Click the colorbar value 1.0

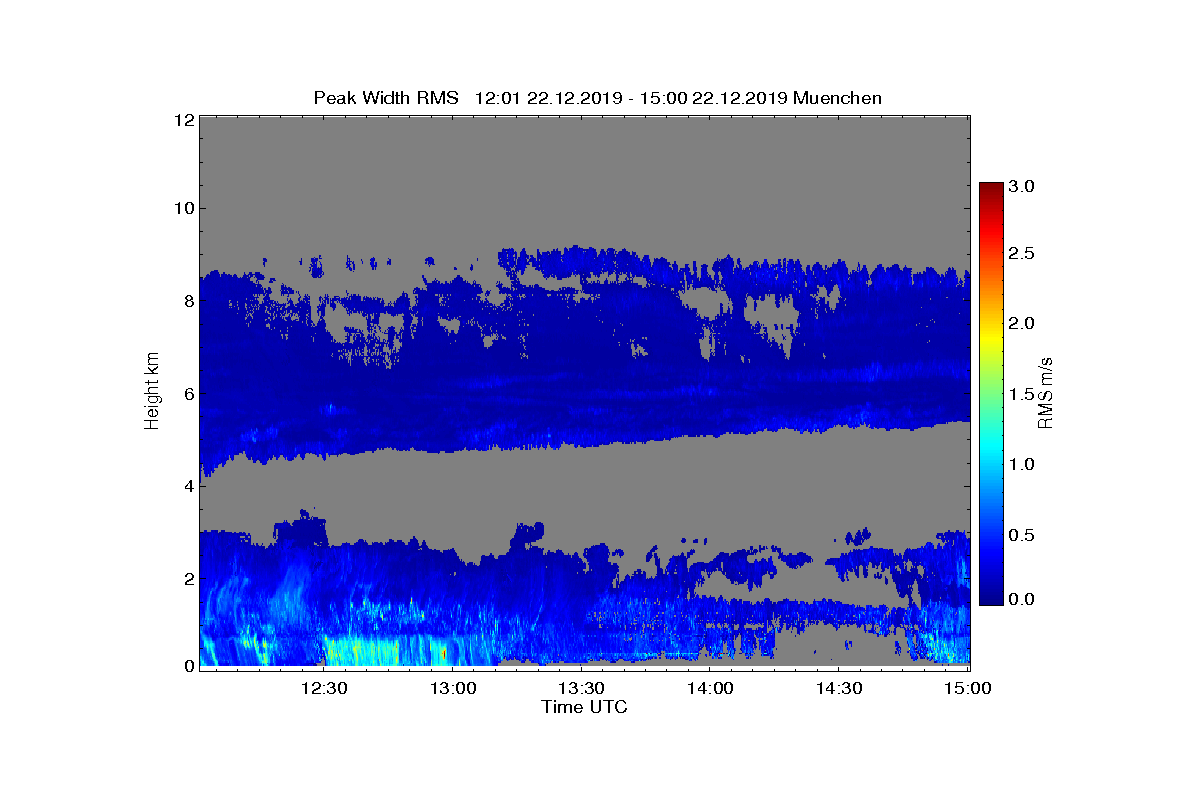coord(1023,465)
